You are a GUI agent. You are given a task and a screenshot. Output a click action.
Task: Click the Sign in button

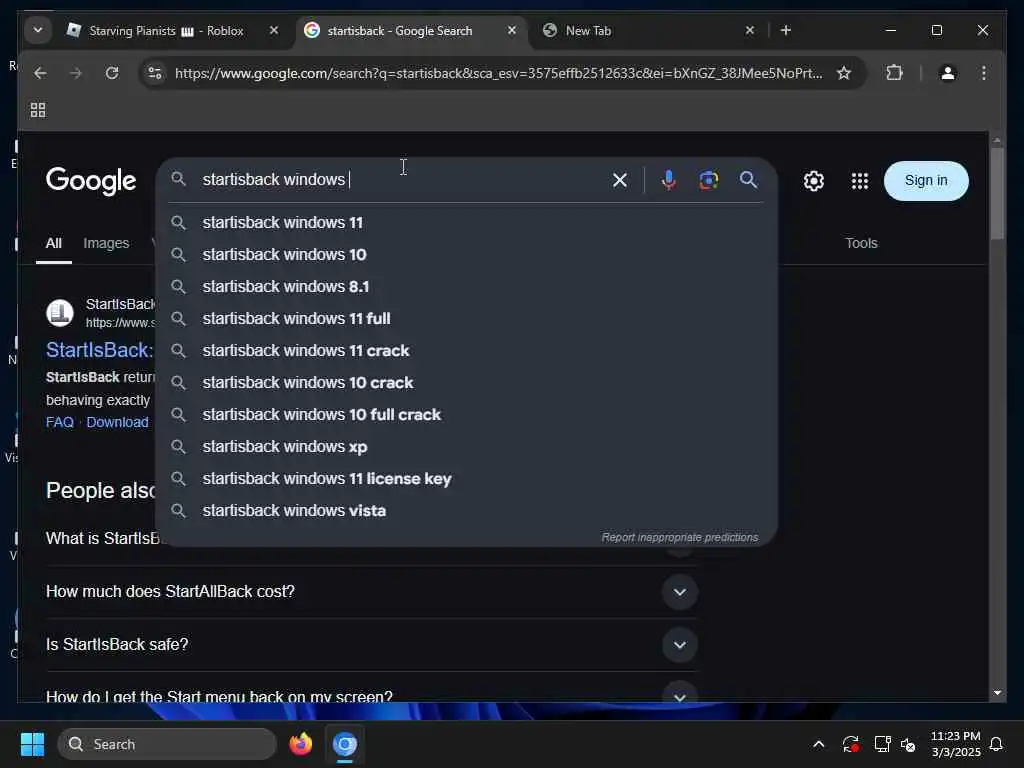pyautogui.click(x=925, y=180)
